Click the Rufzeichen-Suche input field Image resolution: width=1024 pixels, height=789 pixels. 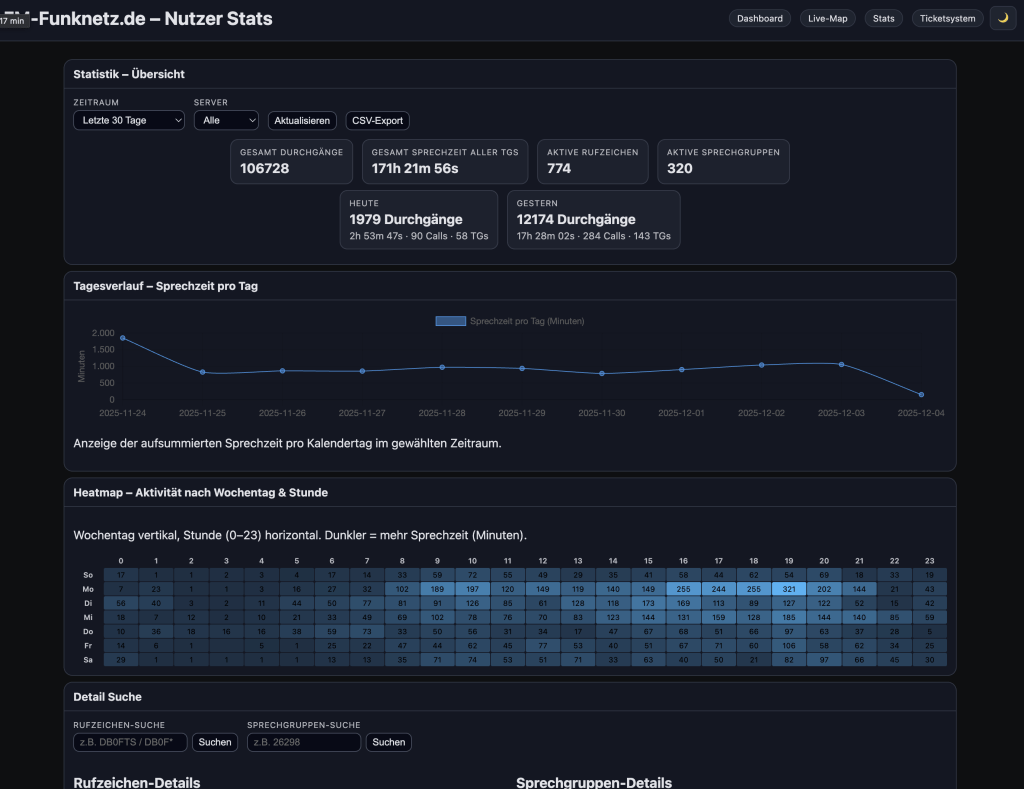pos(130,742)
